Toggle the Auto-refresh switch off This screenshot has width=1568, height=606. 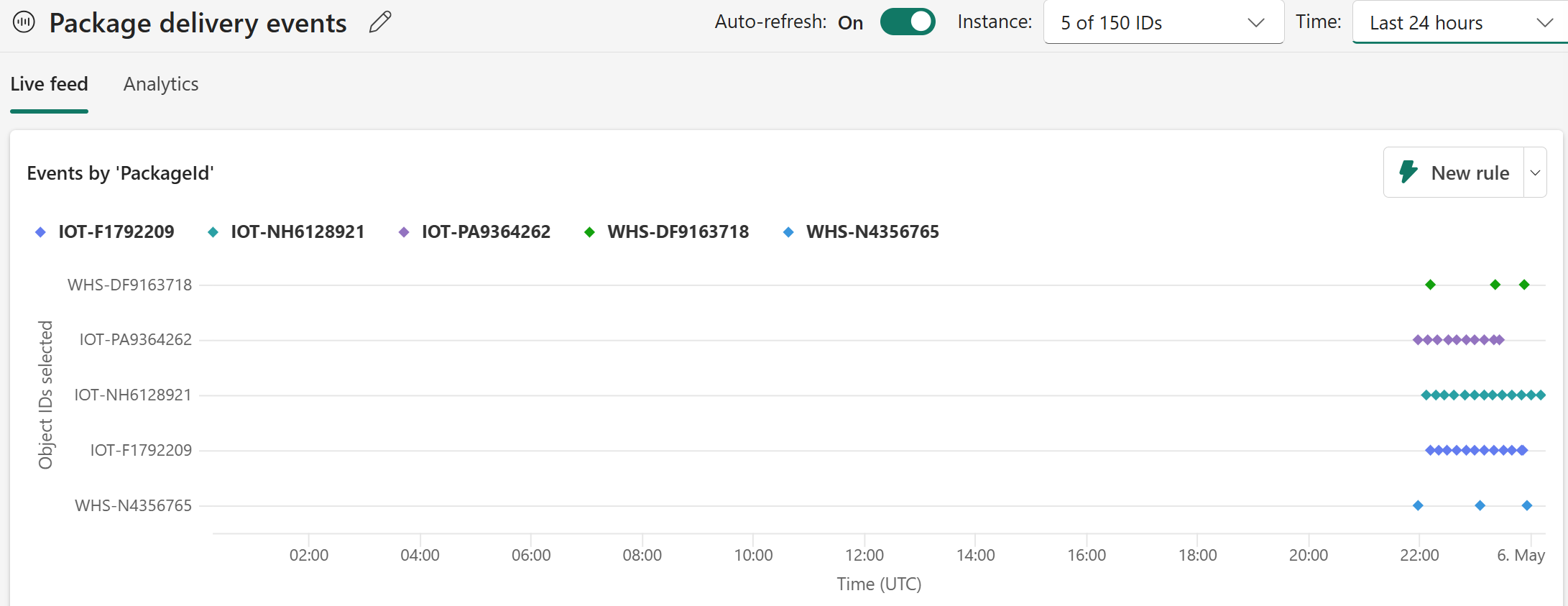pyautogui.click(x=908, y=22)
